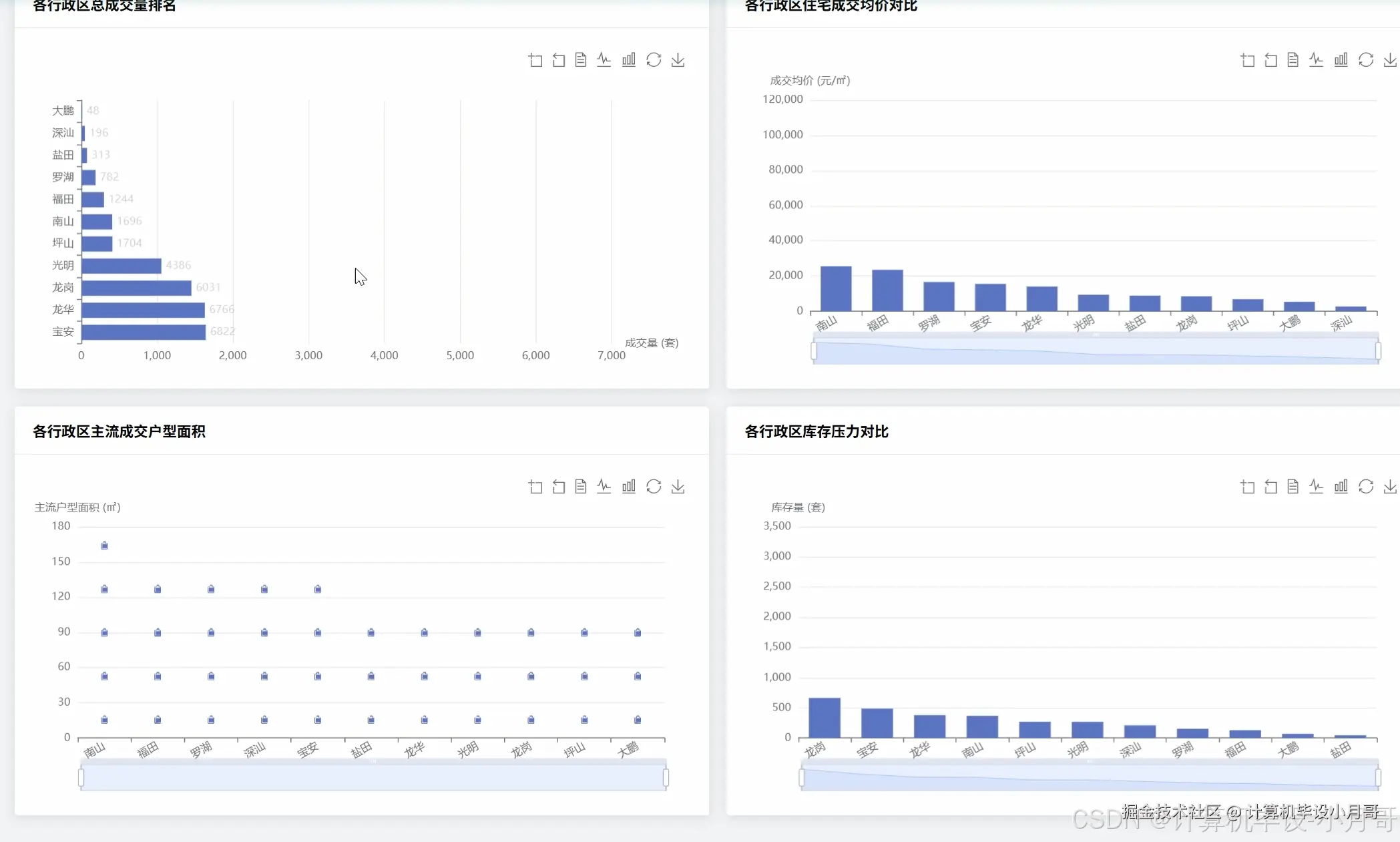
Task: Click zoom reset icon in 总成交量排名 toolbox
Action: coord(559,60)
